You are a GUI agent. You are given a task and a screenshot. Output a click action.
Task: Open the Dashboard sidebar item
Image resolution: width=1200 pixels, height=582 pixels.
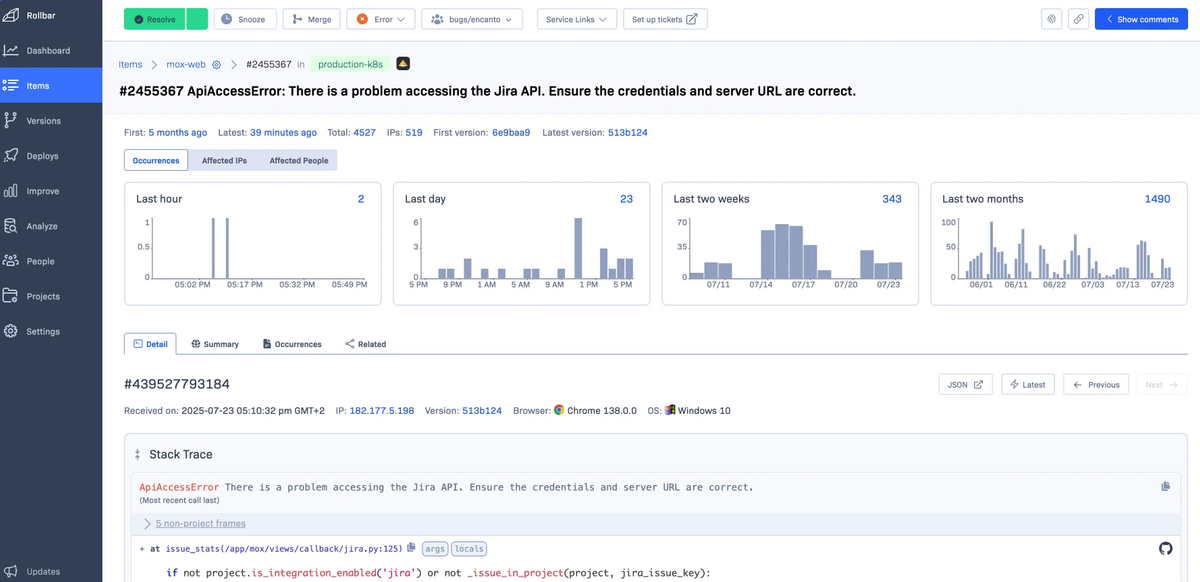(x=51, y=51)
